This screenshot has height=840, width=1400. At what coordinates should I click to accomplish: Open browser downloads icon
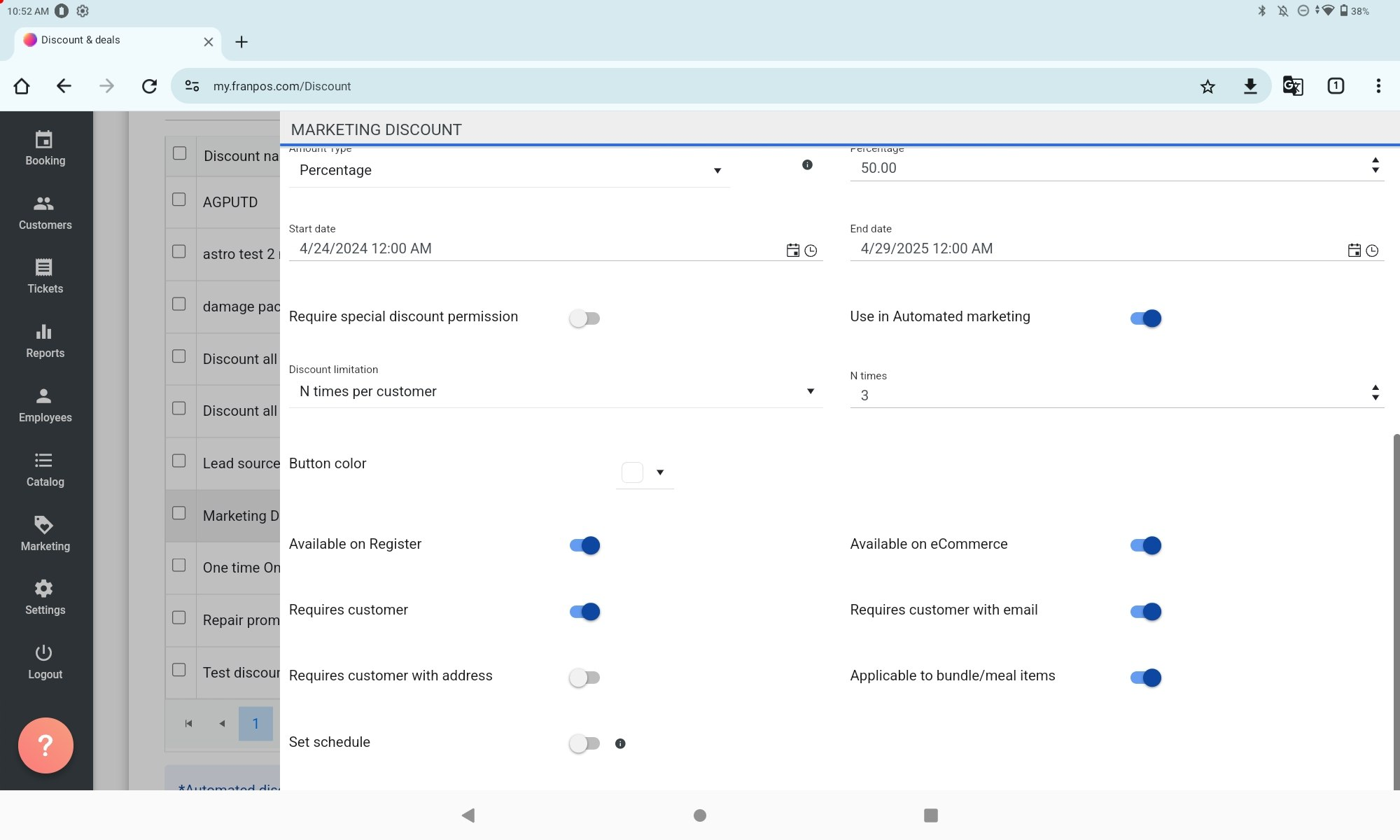pyautogui.click(x=1250, y=86)
